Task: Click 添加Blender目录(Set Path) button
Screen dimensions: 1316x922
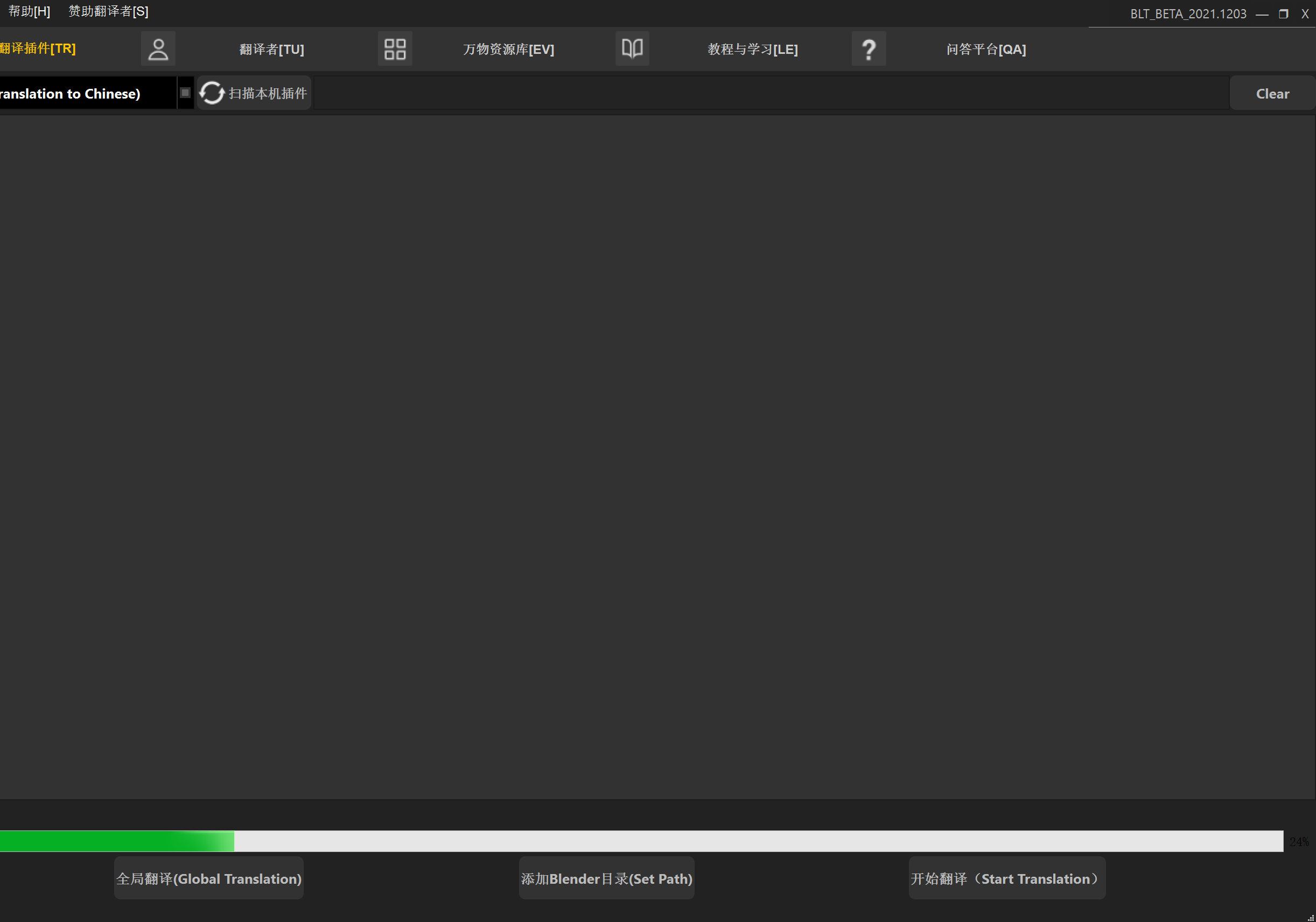Action: (x=606, y=878)
